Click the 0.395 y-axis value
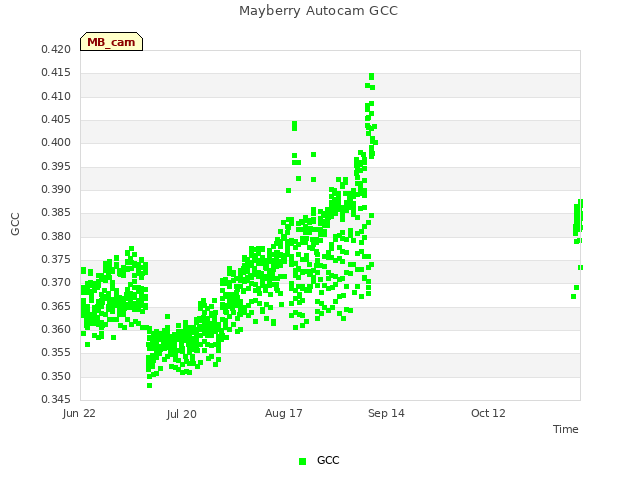Screen dimensions: 640x480 [56, 167]
